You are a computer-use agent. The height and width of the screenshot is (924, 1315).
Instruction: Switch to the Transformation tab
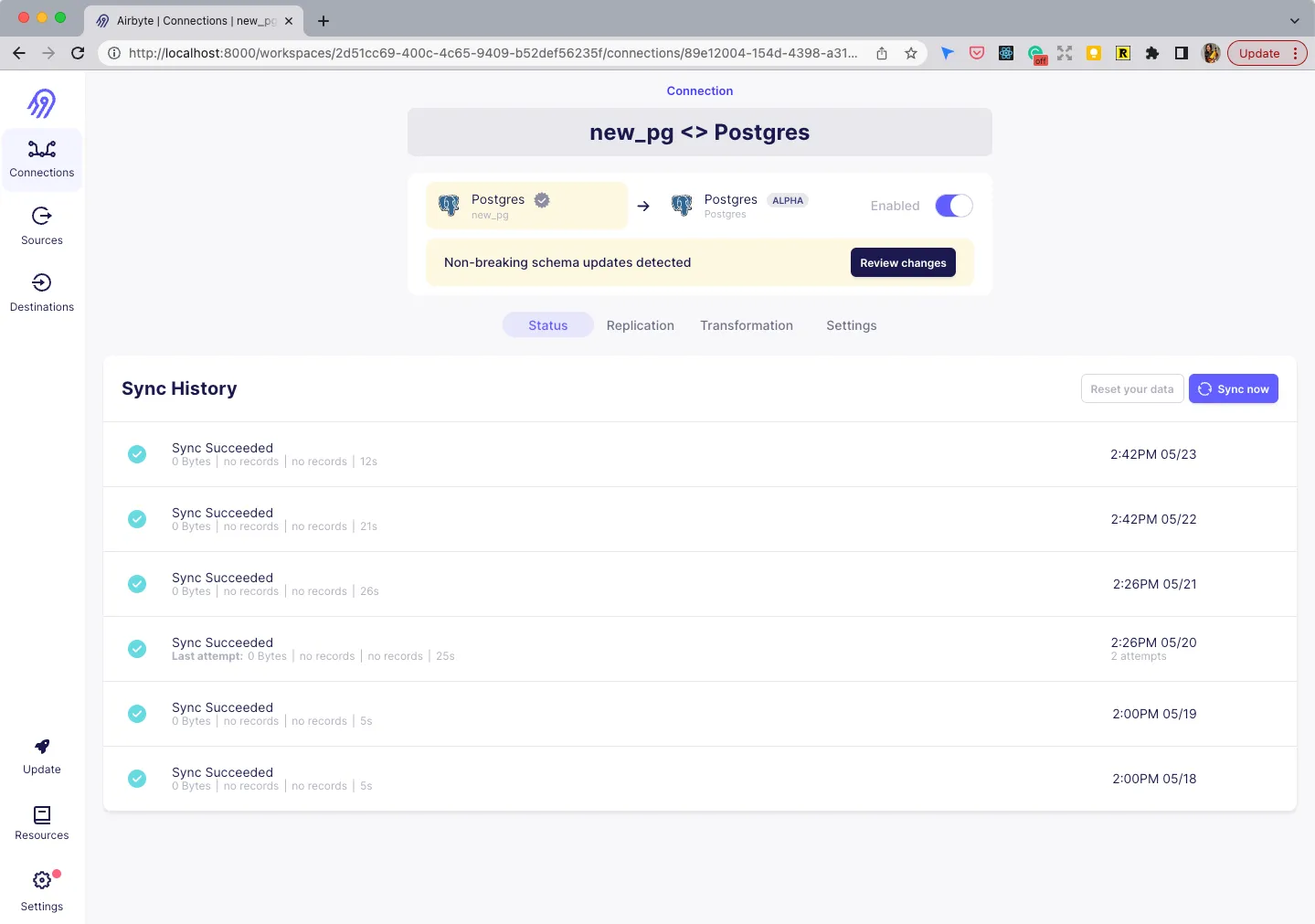pos(747,325)
